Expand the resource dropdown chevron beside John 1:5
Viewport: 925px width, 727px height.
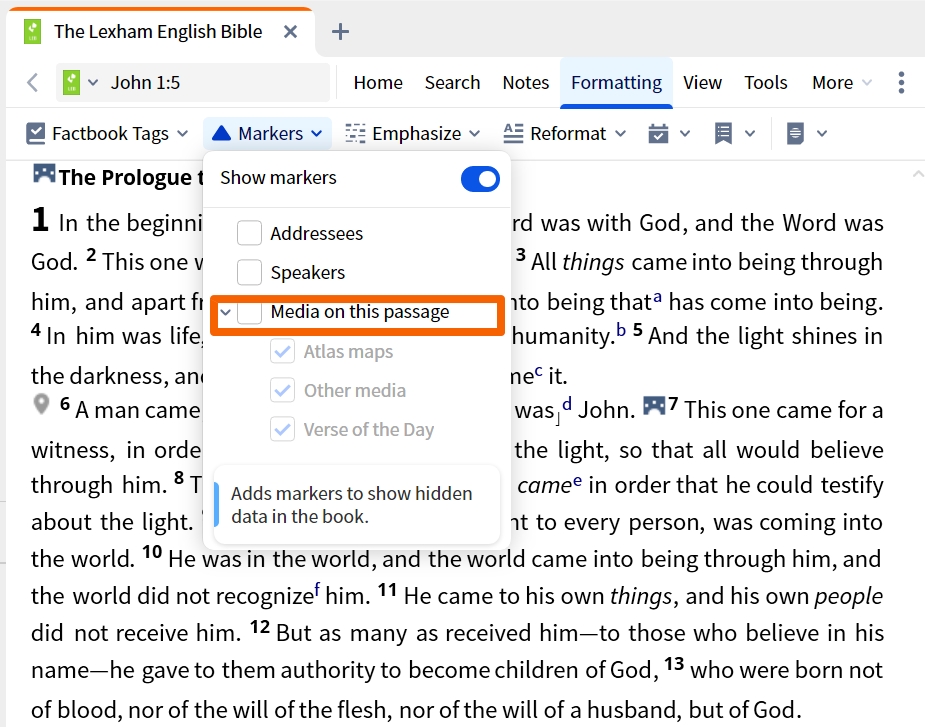93,83
